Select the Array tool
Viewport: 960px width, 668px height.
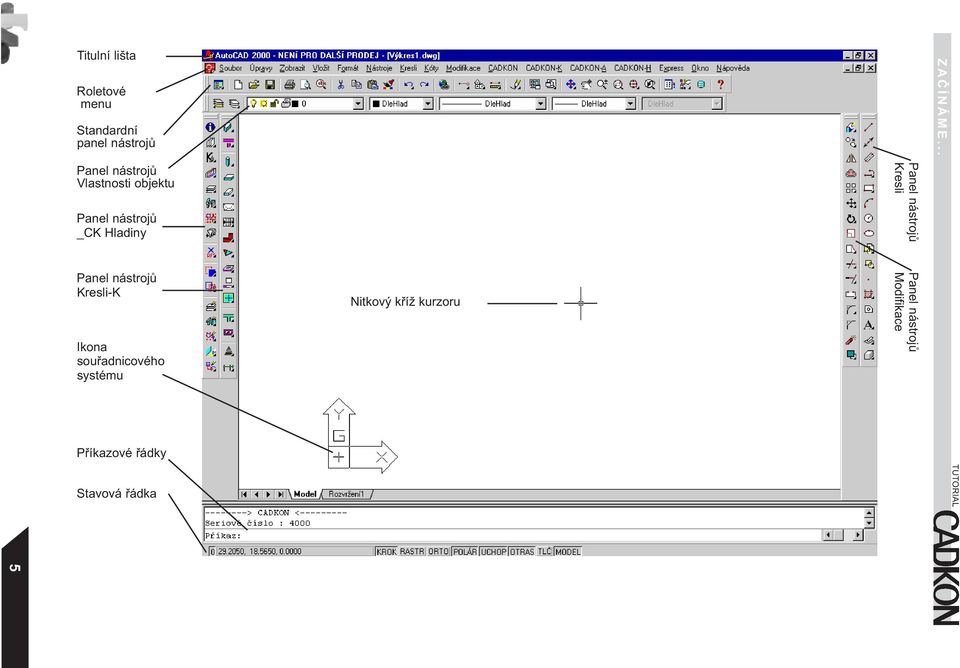pyautogui.click(x=851, y=188)
